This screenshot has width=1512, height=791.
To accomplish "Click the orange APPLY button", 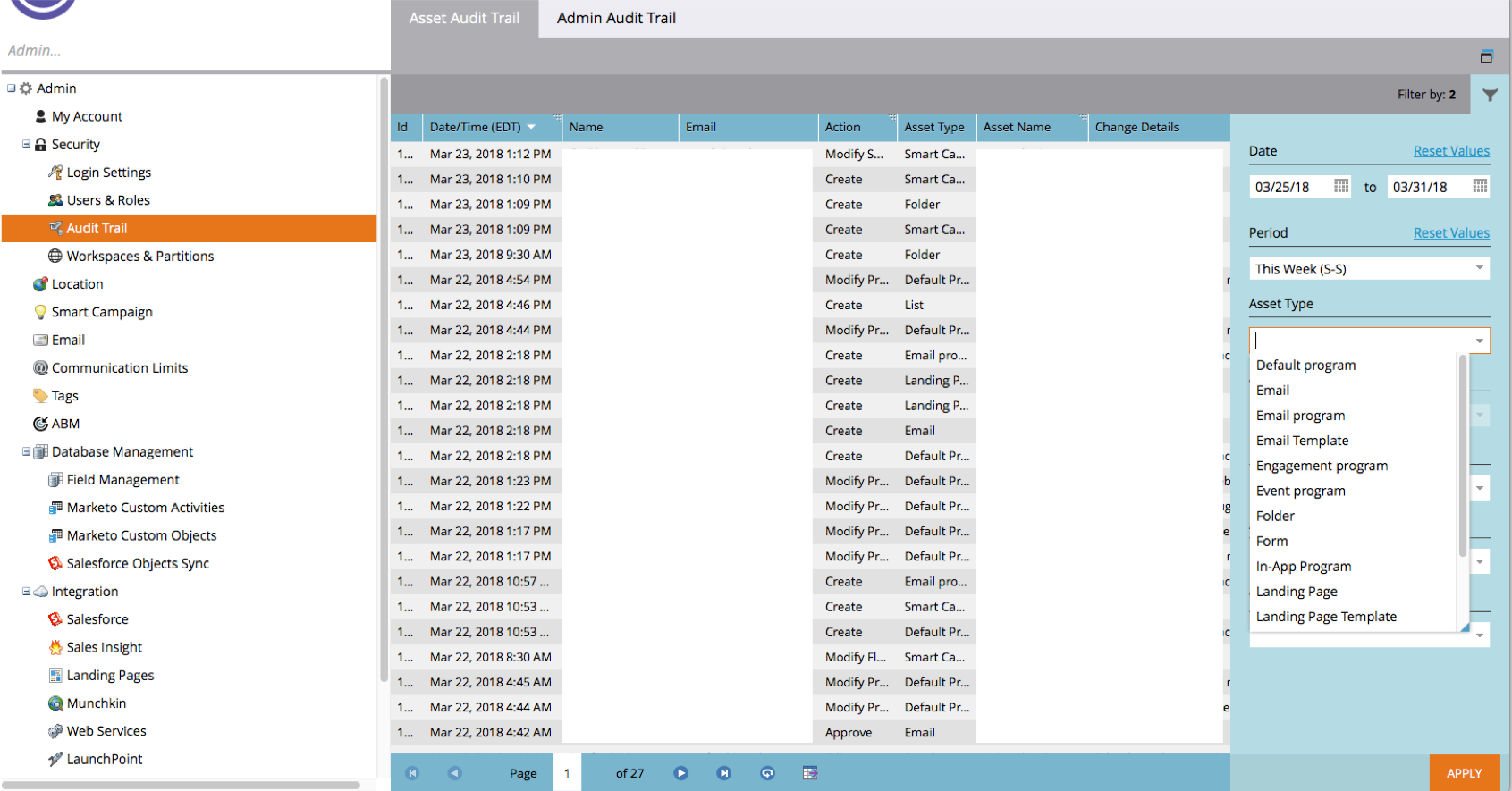I will (1464, 773).
